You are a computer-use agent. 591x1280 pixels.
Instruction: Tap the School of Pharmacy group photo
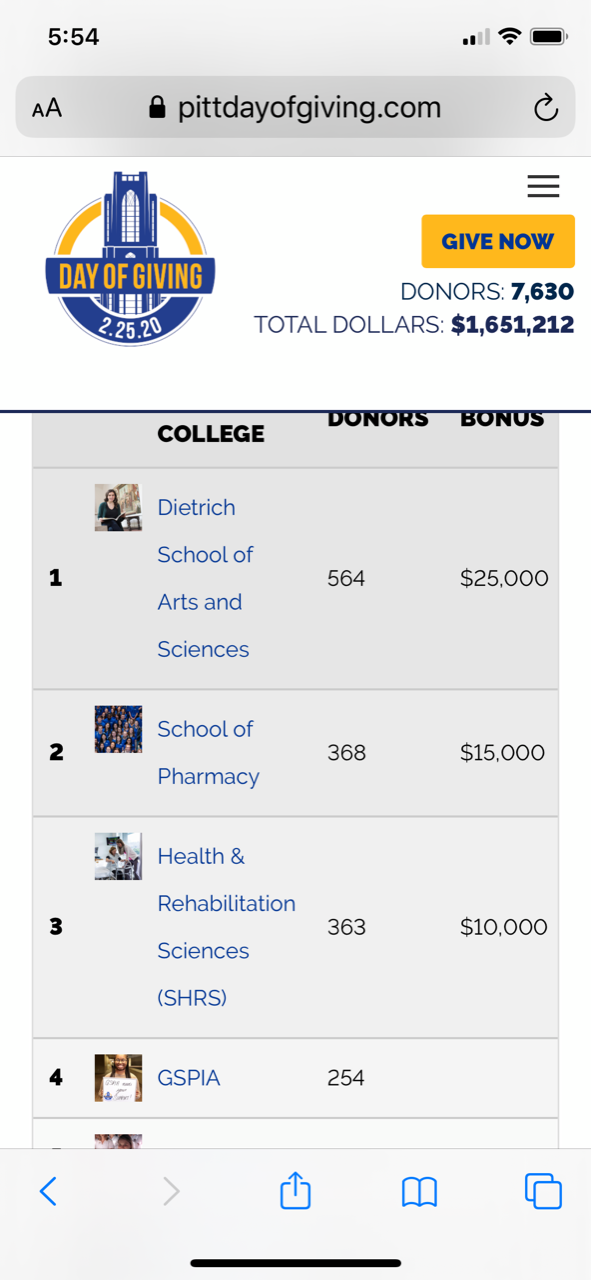pyautogui.click(x=118, y=729)
